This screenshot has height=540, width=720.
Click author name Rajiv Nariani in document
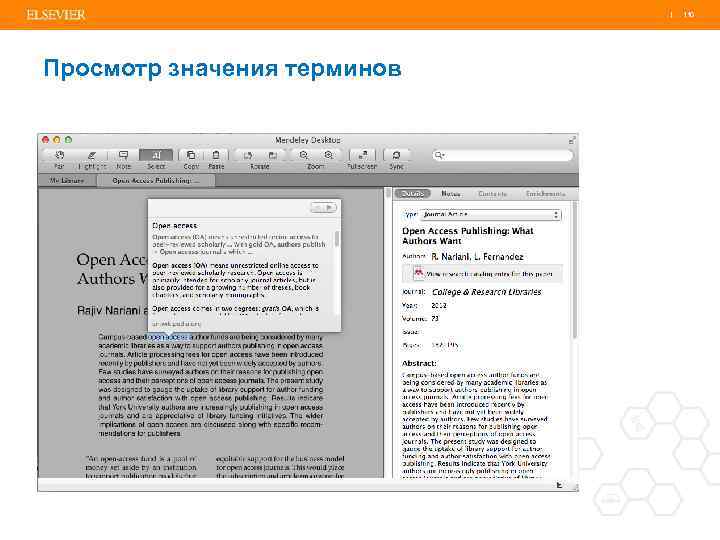(x=108, y=310)
